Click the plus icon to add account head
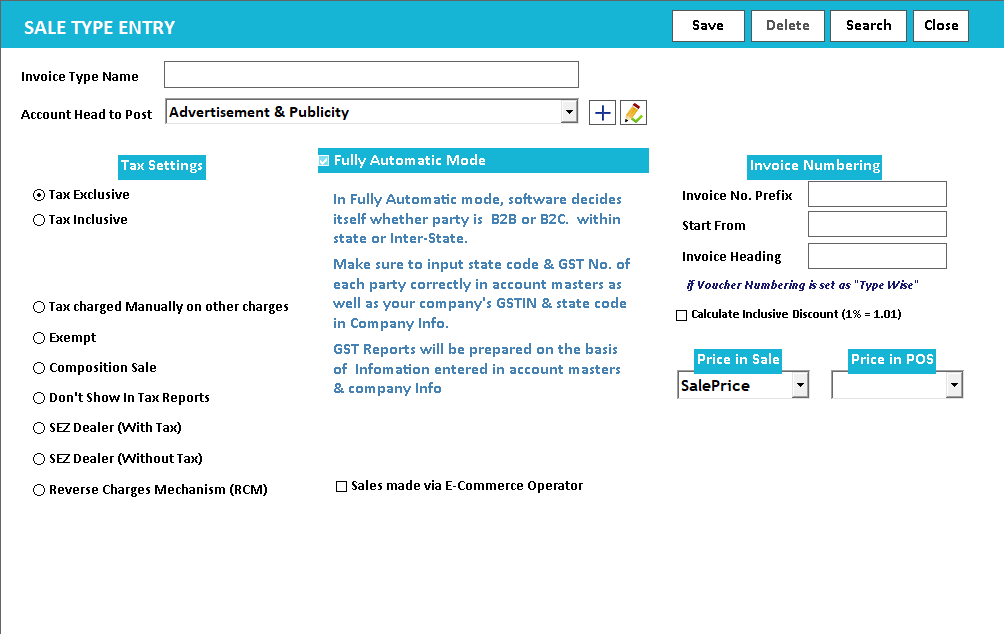The width and height of the screenshot is (1004, 634). point(602,113)
